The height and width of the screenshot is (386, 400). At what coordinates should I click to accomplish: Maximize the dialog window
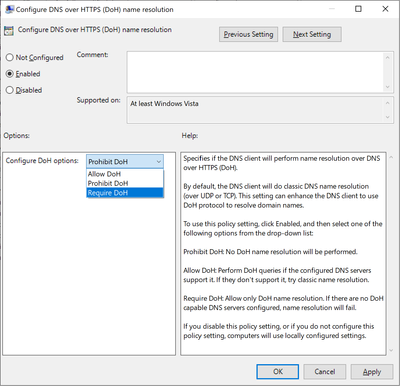pyautogui.click(x=358, y=9)
